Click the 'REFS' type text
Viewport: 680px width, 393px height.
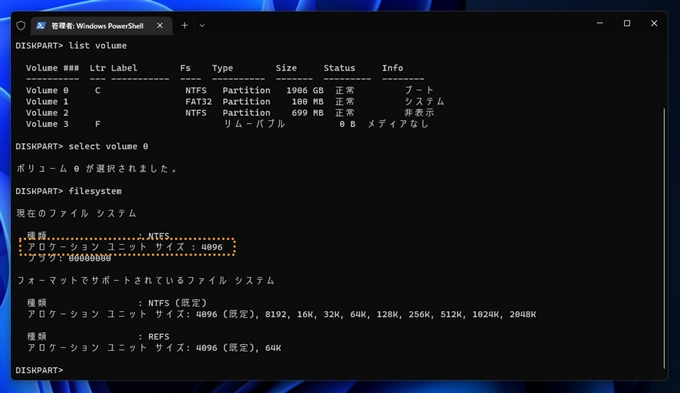[159, 337]
